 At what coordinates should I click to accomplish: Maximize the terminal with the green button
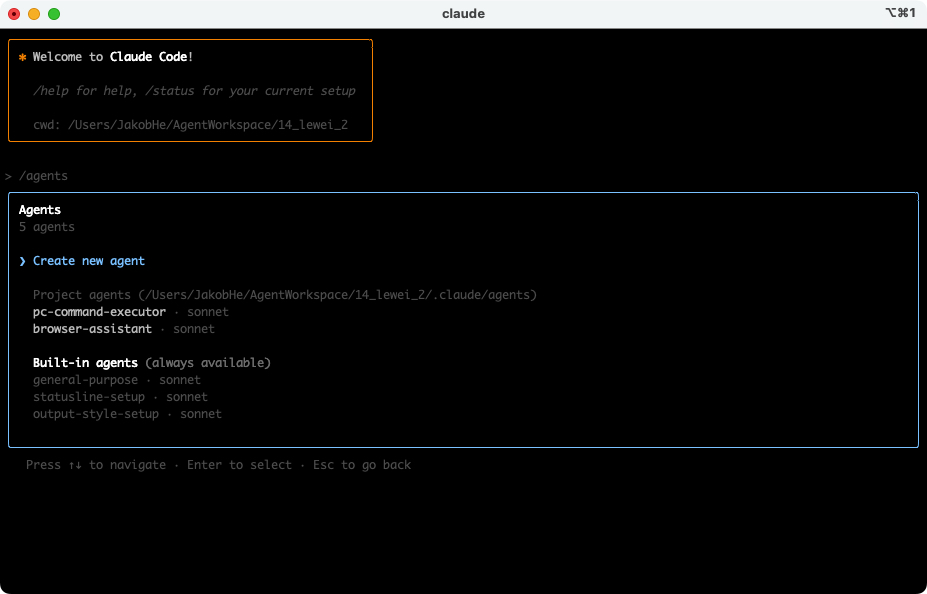pos(54,14)
